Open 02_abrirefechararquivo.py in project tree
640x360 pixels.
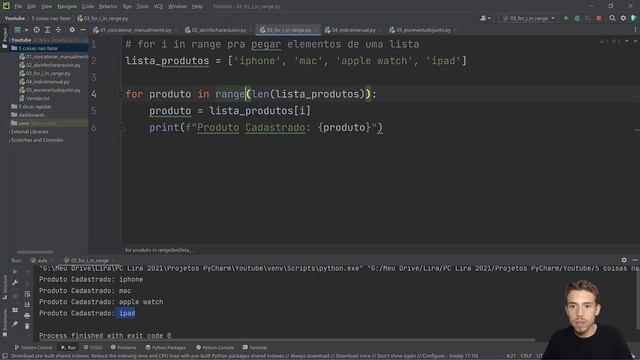click(x=50, y=65)
